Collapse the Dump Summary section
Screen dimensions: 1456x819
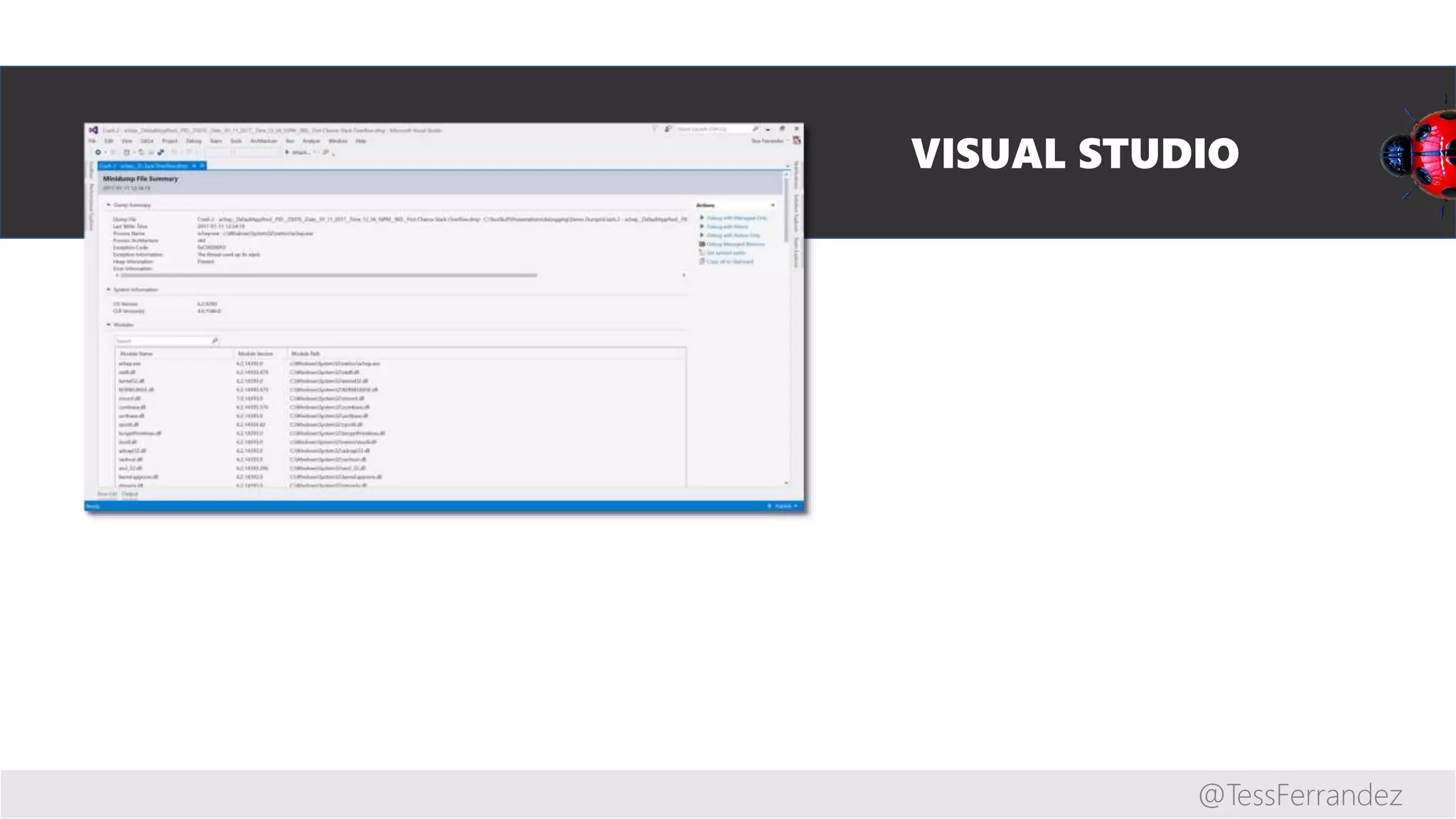point(109,205)
